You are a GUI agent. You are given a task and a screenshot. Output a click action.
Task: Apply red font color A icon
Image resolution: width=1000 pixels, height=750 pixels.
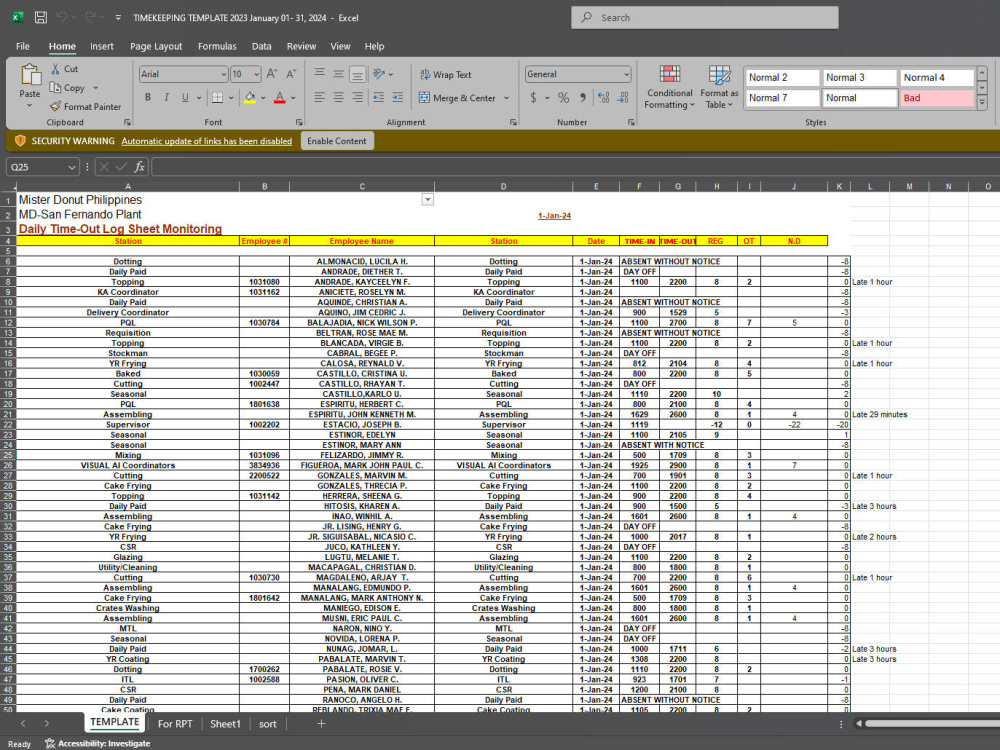tap(279, 98)
